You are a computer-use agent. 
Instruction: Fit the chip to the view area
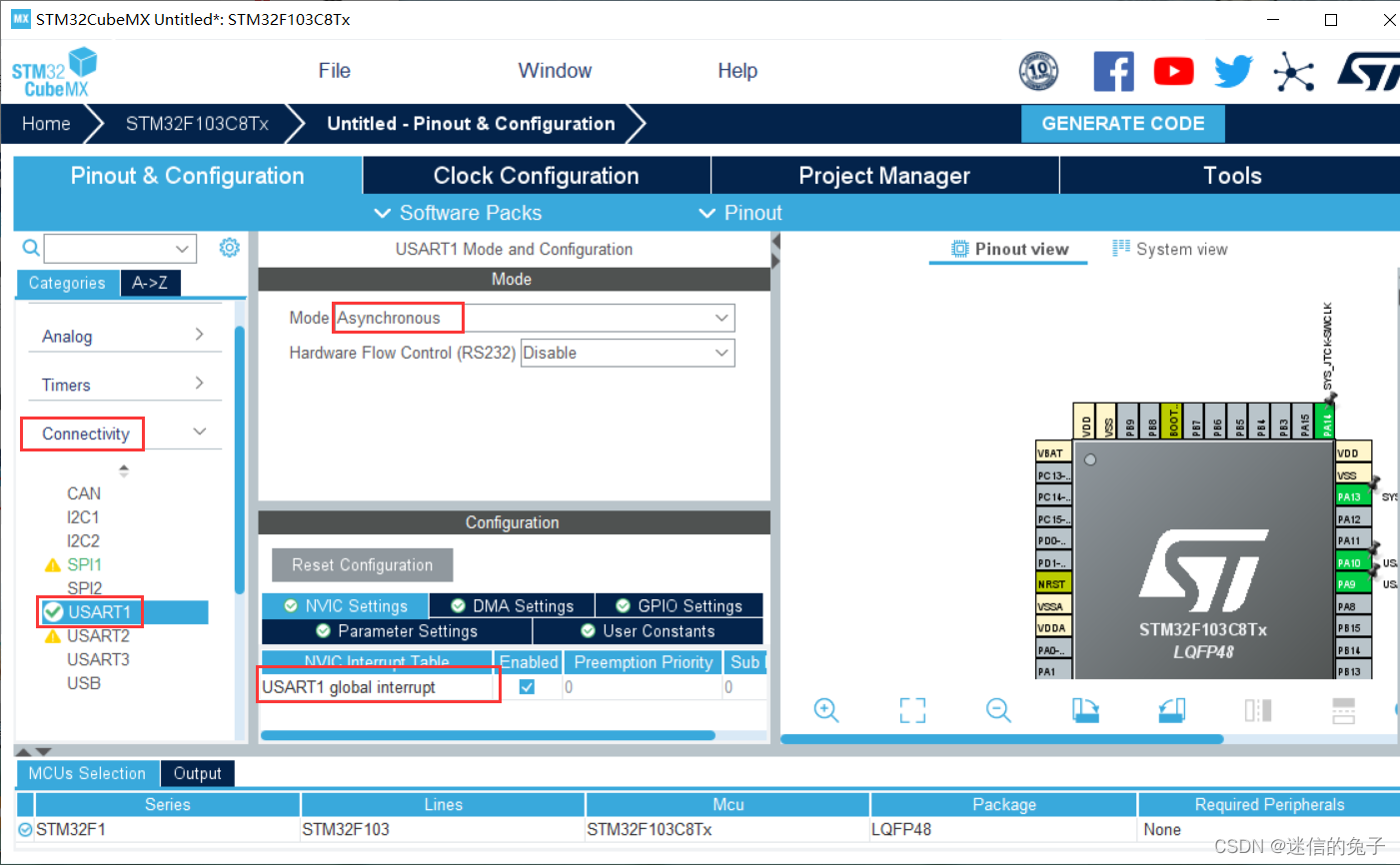(912, 710)
